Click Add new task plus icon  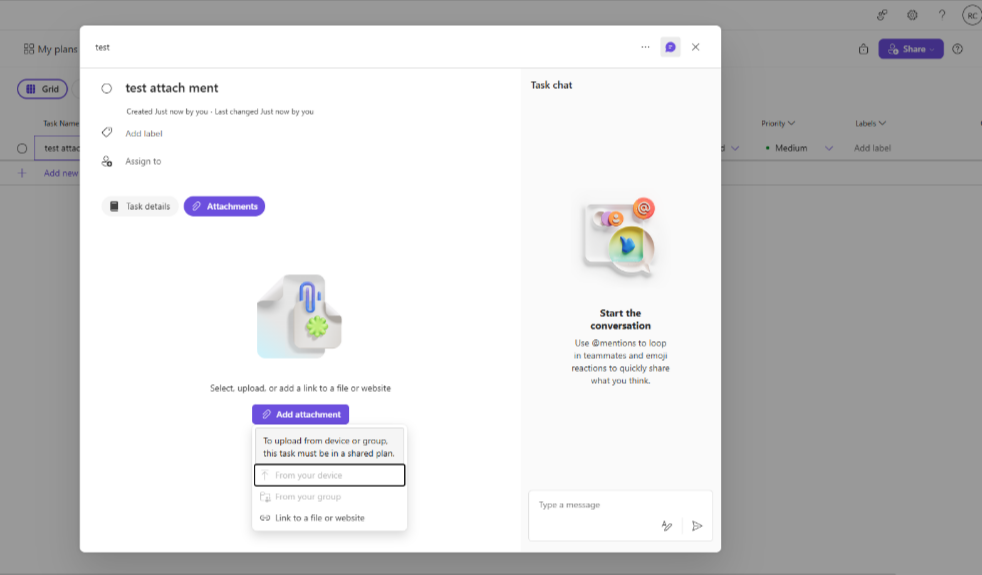pos(22,173)
